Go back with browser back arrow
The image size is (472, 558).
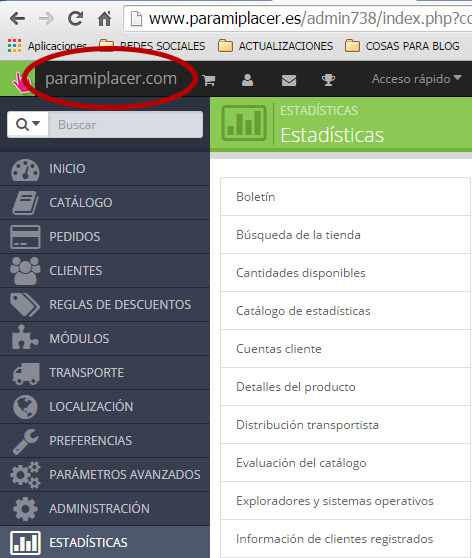(17, 18)
